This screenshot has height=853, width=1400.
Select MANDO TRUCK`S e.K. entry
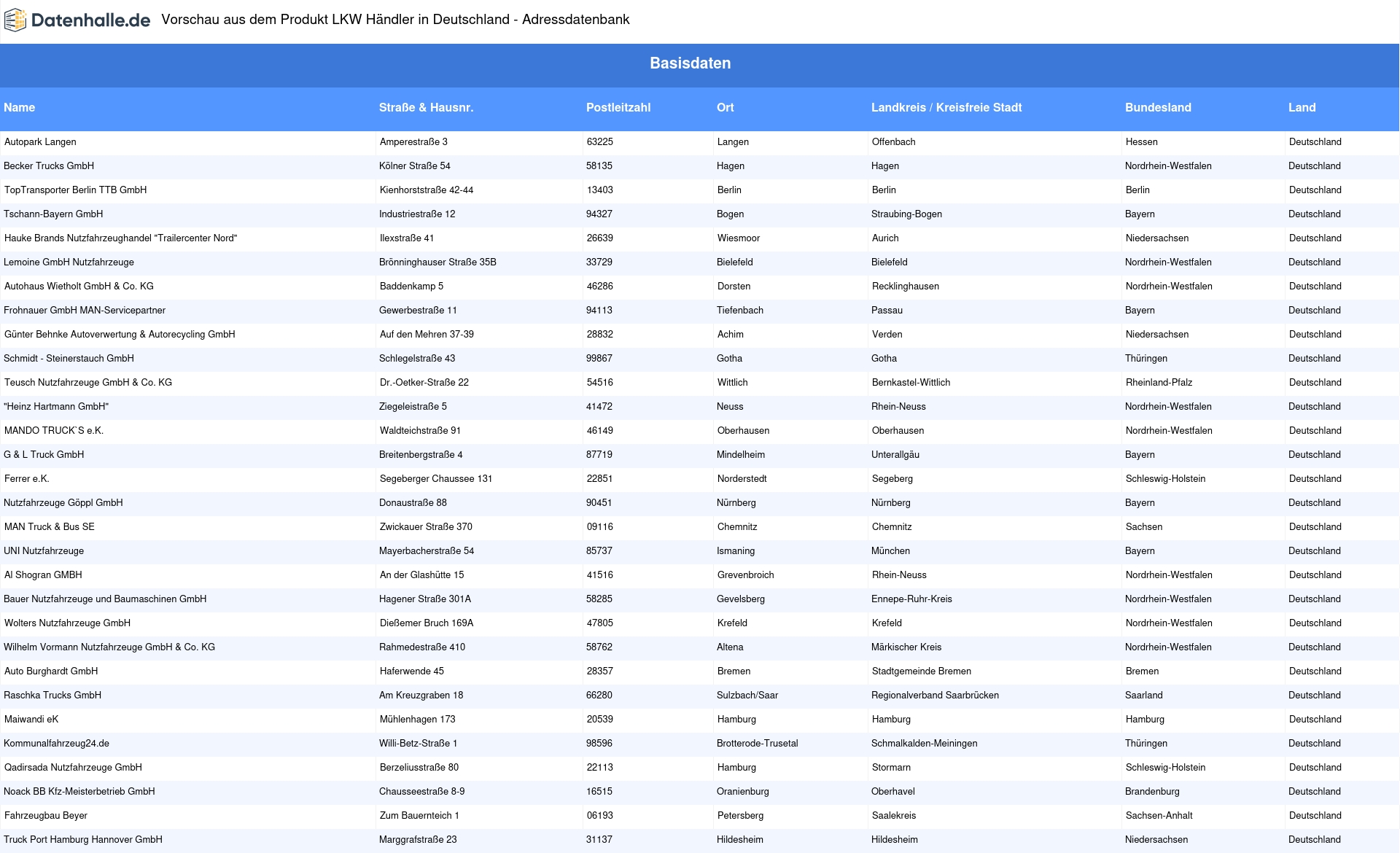(x=53, y=431)
